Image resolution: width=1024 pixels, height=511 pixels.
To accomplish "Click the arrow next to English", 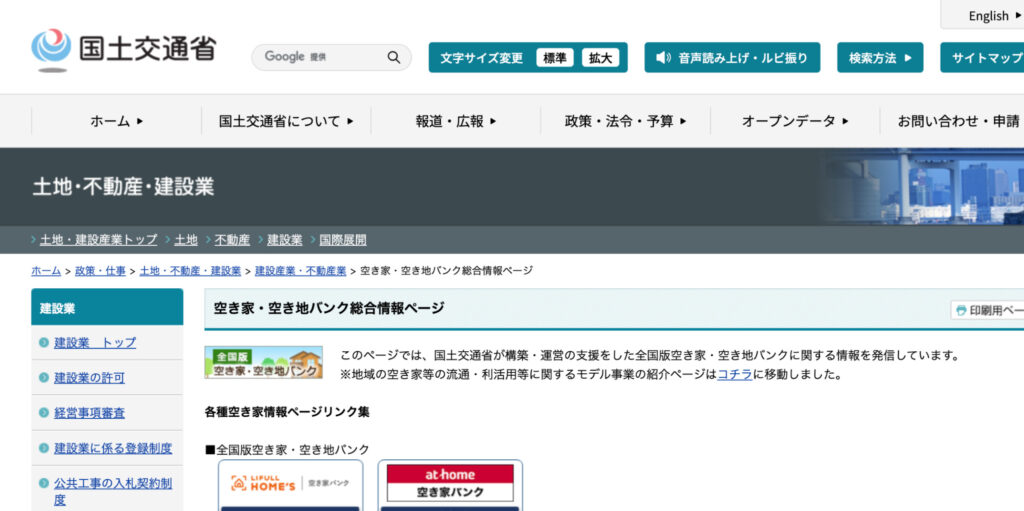I will point(1018,16).
